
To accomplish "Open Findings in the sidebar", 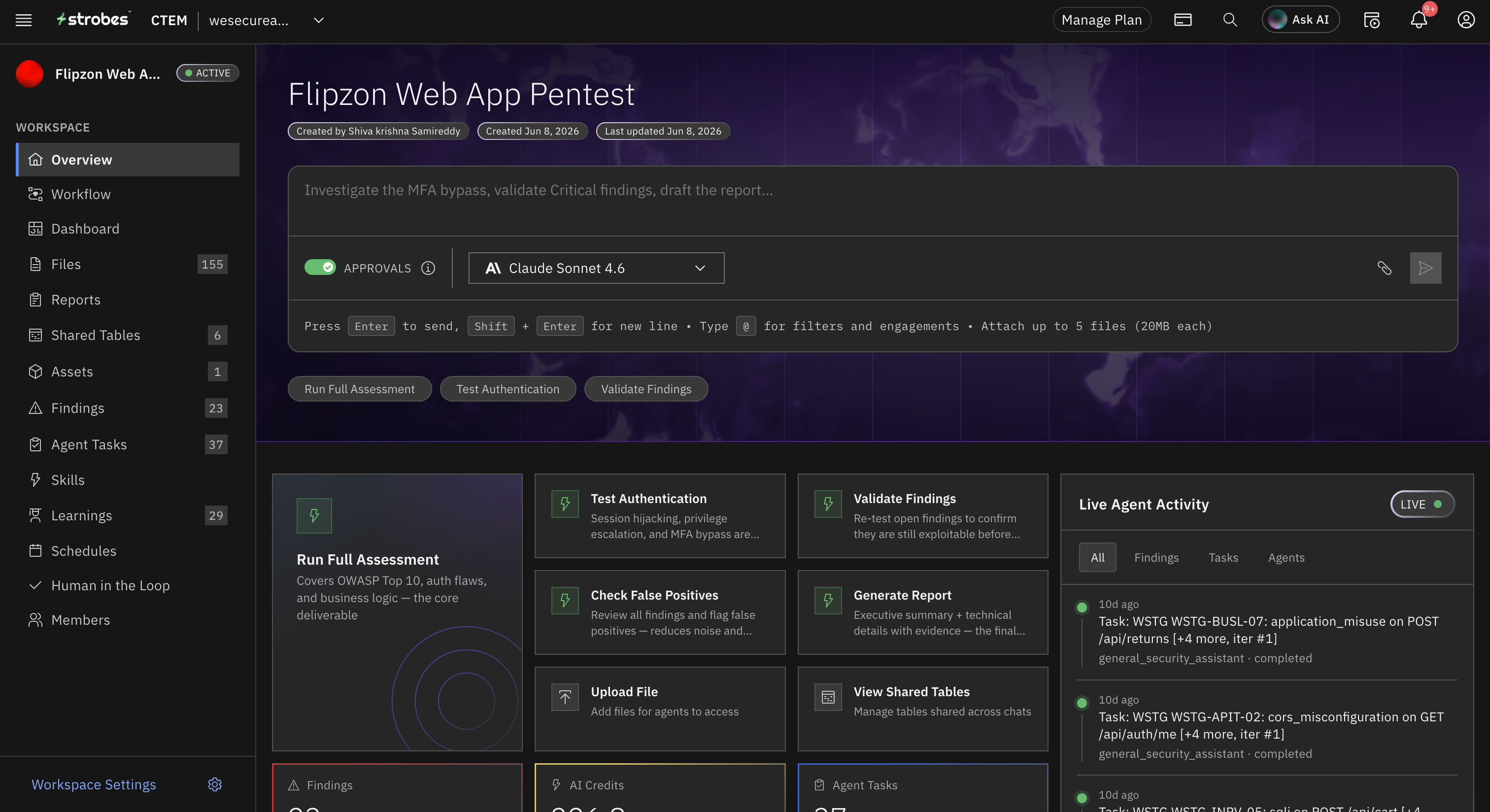I will [128, 408].
